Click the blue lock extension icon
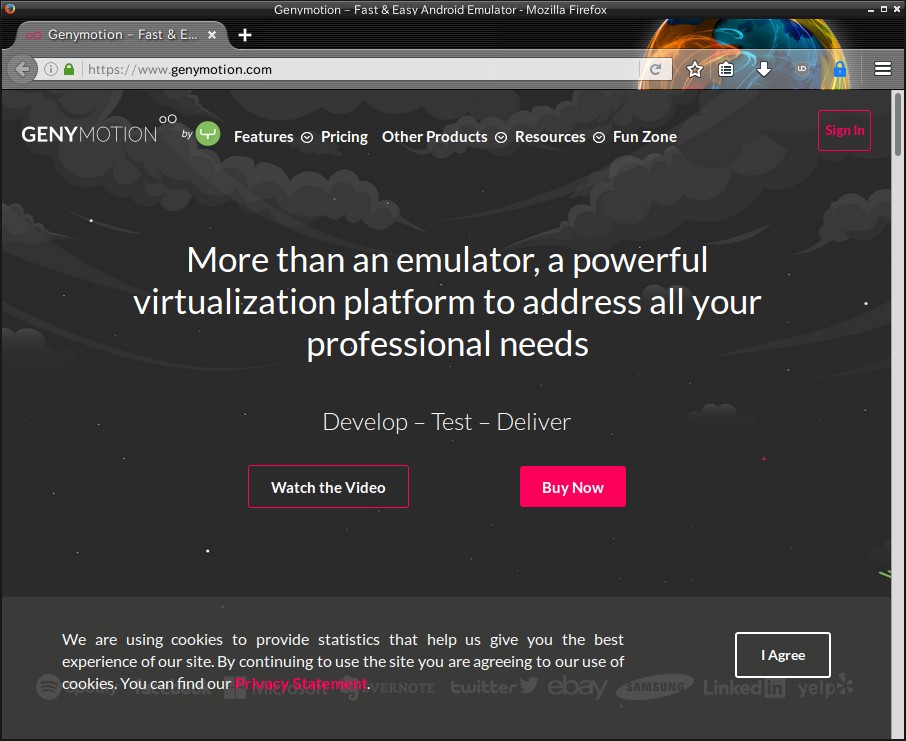 [x=840, y=69]
